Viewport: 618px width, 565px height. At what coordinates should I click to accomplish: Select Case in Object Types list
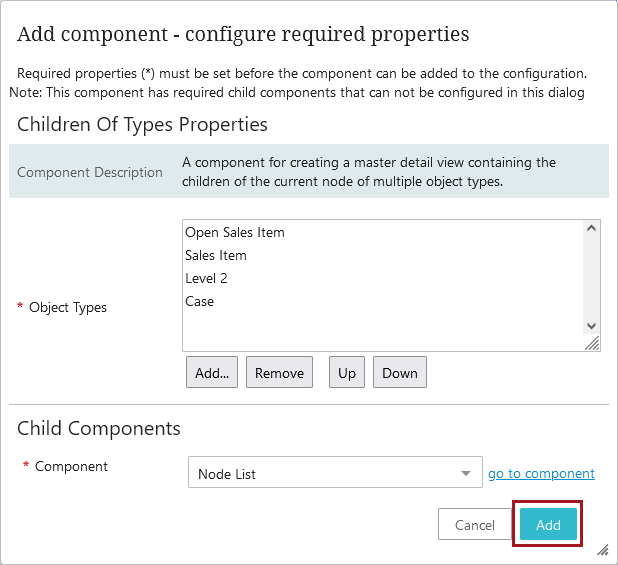click(199, 302)
